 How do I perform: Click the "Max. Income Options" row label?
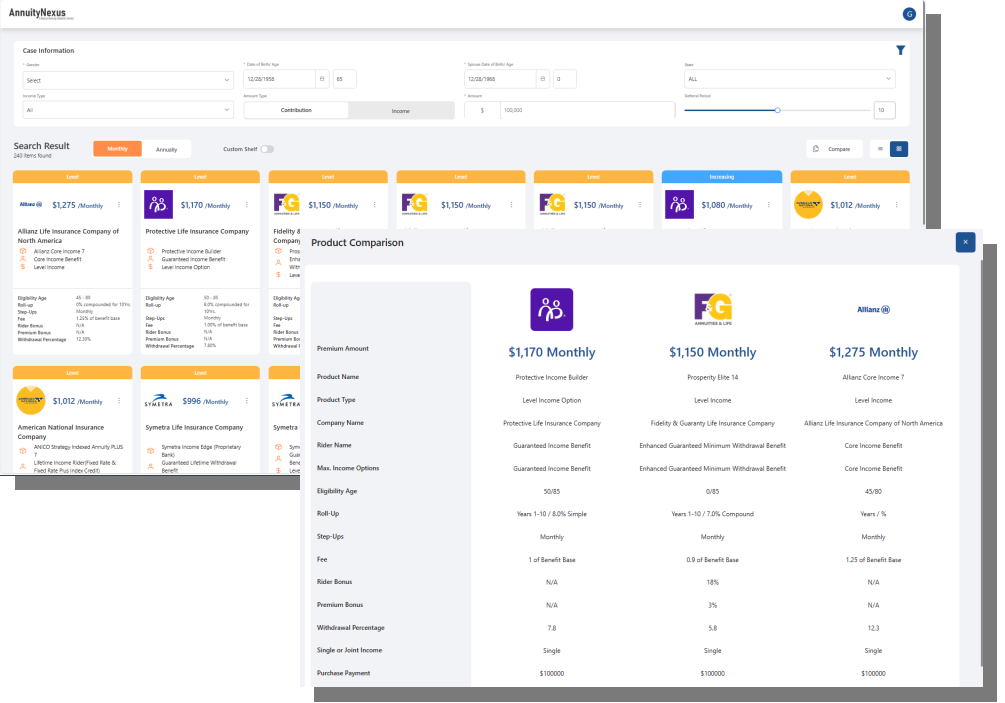pyautogui.click(x=348, y=468)
